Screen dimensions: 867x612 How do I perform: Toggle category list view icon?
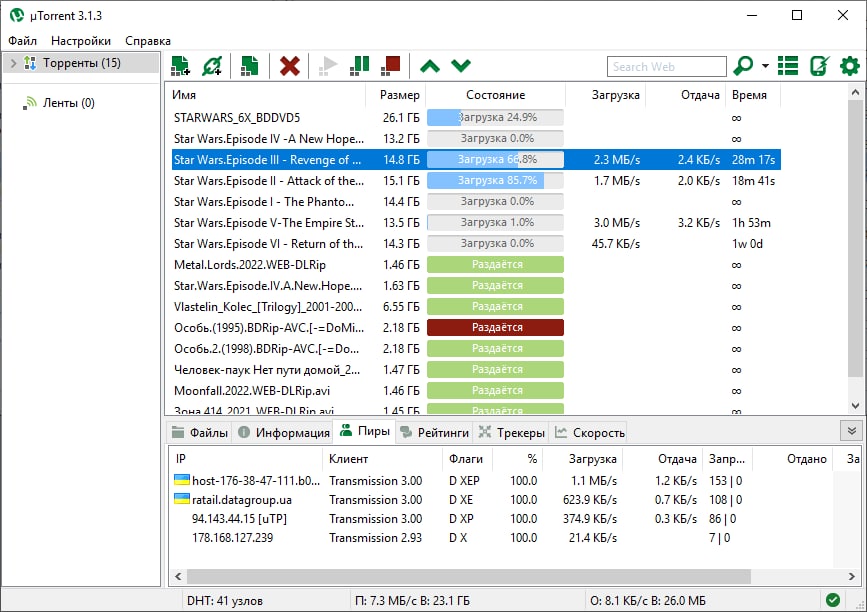(x=788, y=66)
